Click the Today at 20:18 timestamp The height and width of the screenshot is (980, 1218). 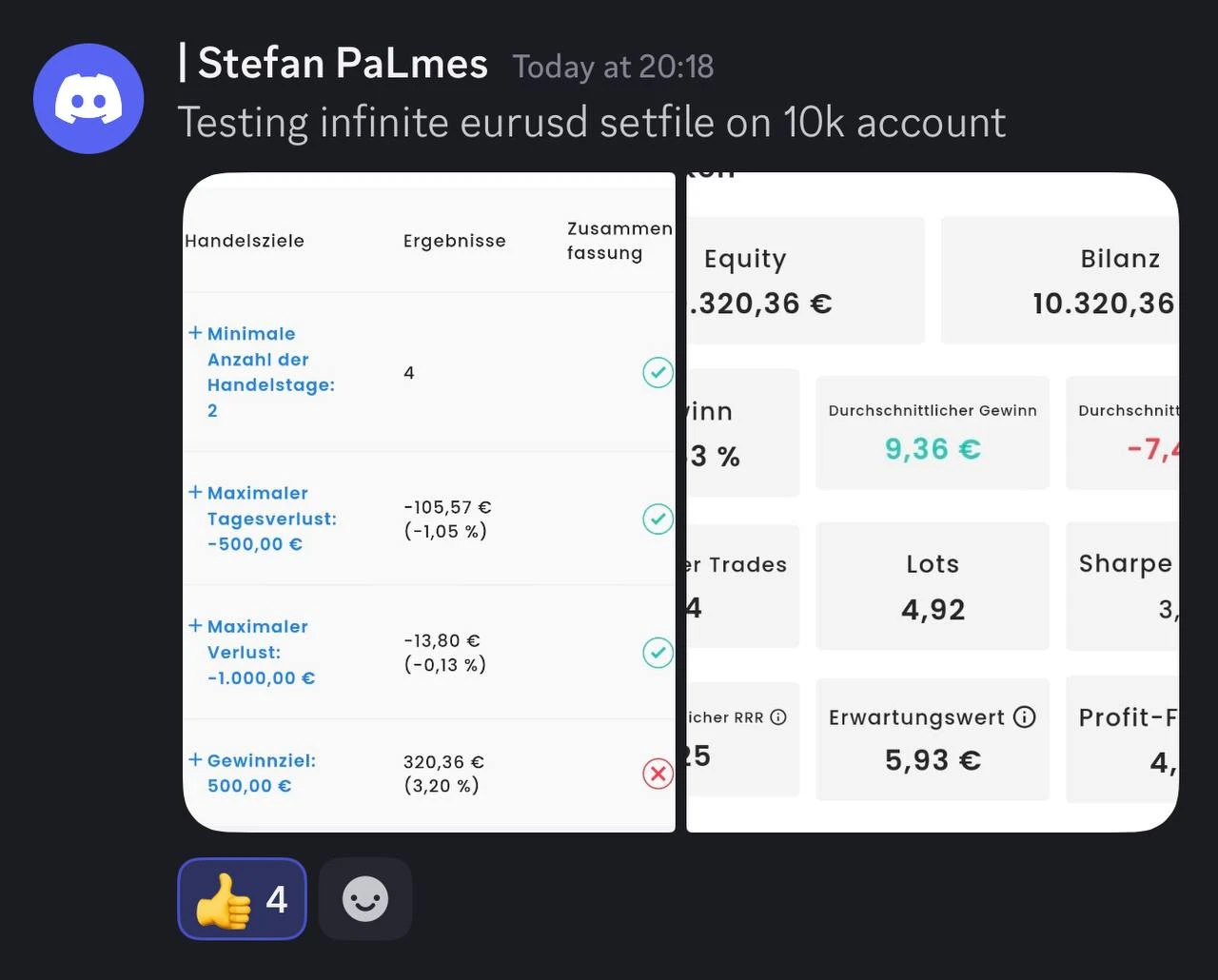[x=613, y=67]
